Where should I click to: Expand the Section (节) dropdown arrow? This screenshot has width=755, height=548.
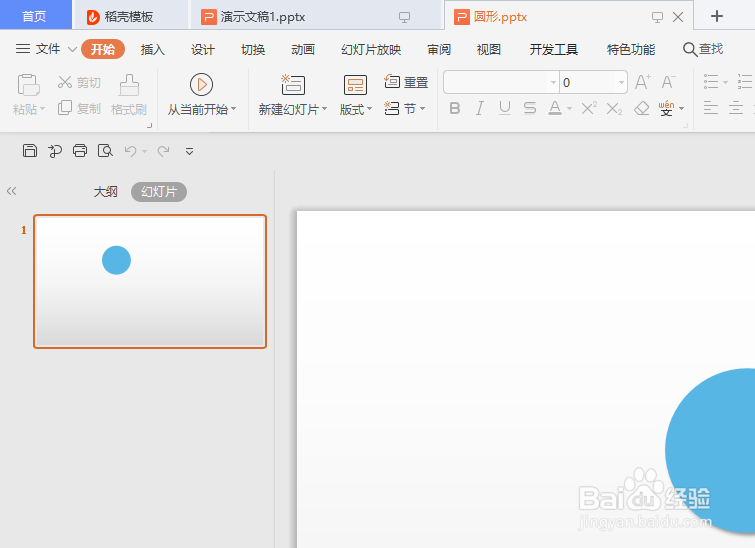[422, 109]
